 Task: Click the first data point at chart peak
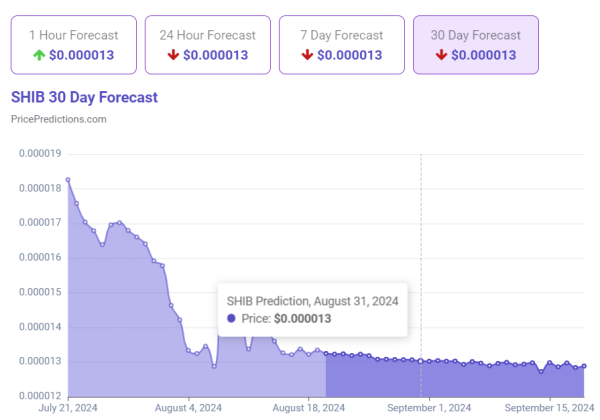coord(68,180)
